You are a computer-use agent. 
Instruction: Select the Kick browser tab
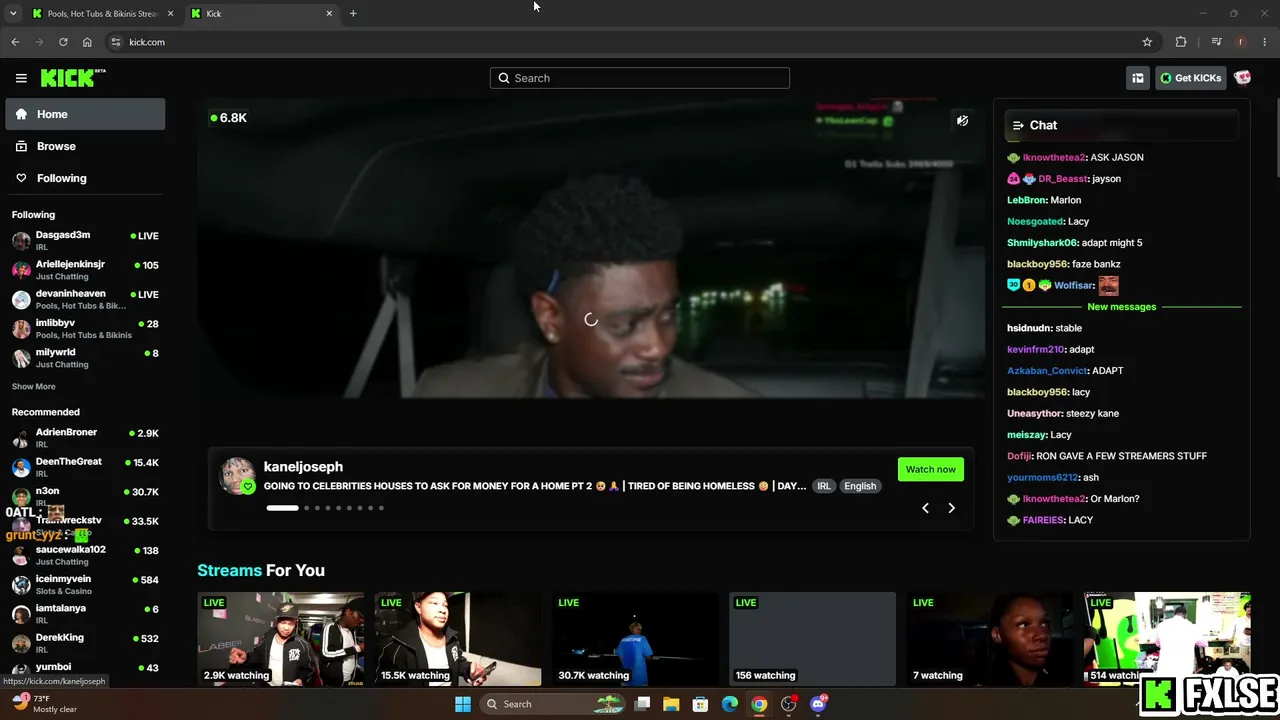pyautogui.click(x=262, y=13)
